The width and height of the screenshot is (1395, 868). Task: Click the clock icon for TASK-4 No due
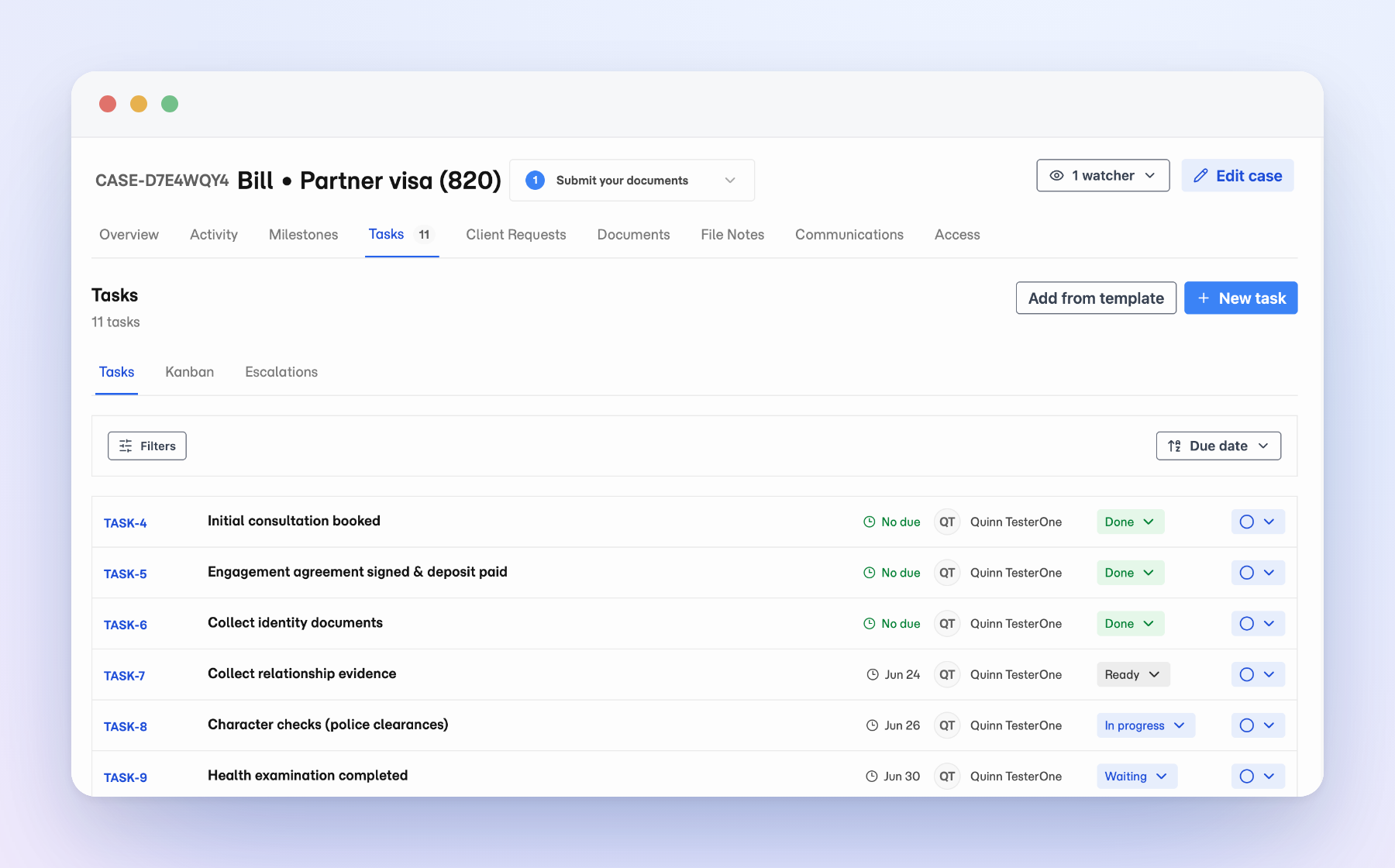[x=870, y=522]
